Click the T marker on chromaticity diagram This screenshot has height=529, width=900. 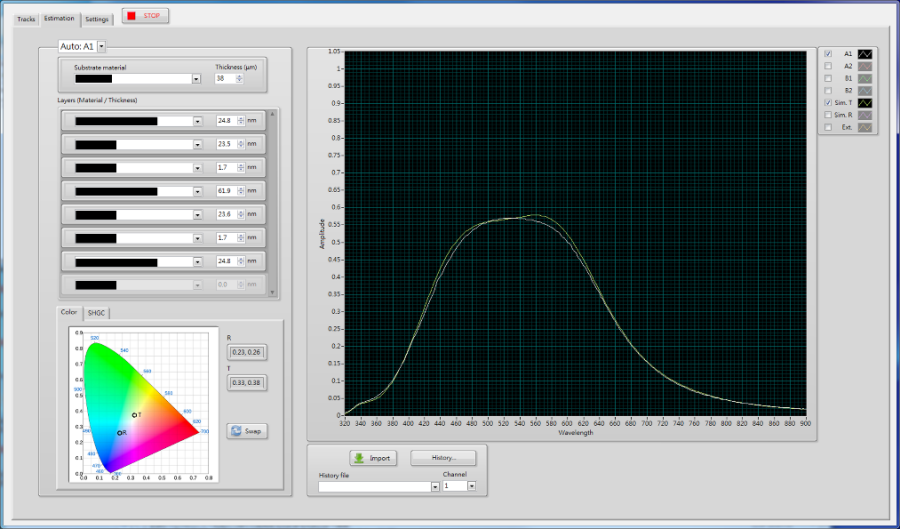coord(134,415)
